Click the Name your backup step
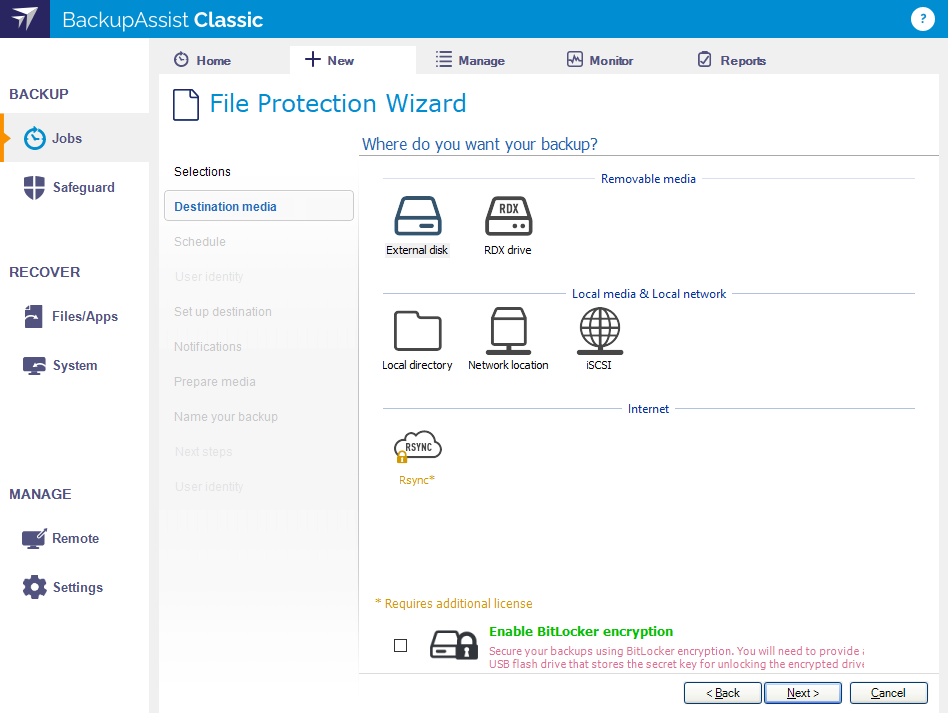The height and width of the screenshot is (713, 948). click(x=226, y=417)
